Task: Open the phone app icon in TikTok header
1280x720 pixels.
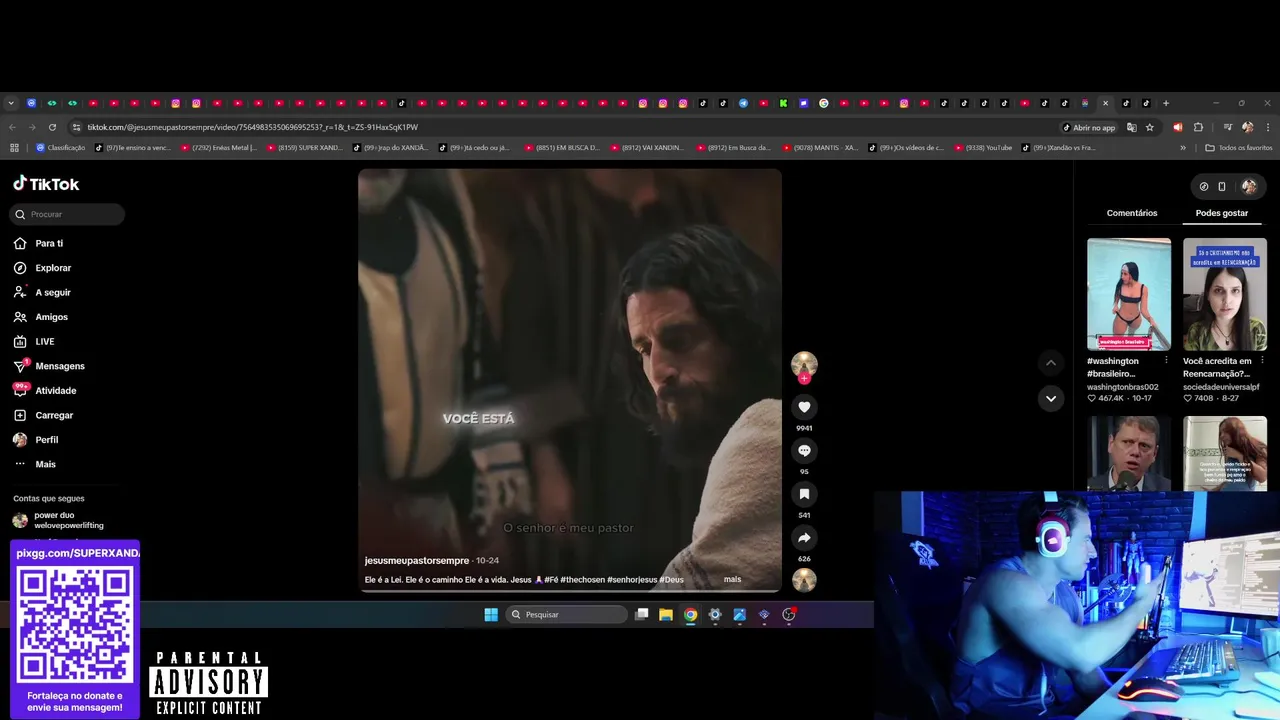Action: [1221, 186]
